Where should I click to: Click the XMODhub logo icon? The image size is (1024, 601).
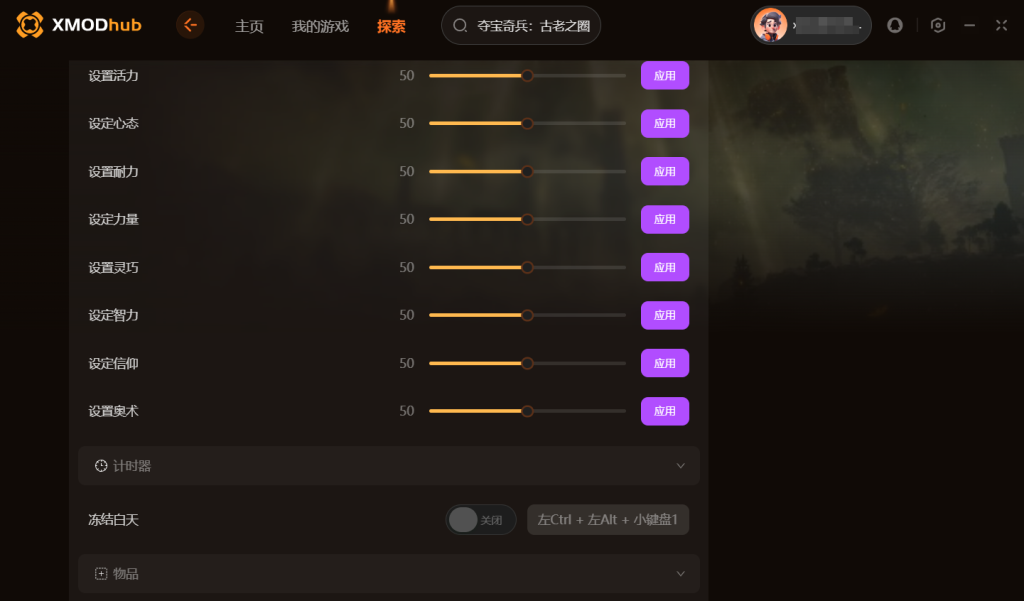point(29,25)
